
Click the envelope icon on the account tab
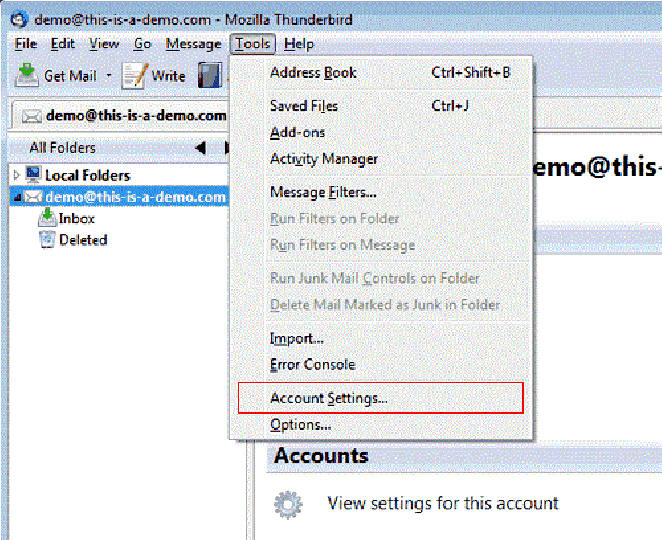tap(32, 116)
